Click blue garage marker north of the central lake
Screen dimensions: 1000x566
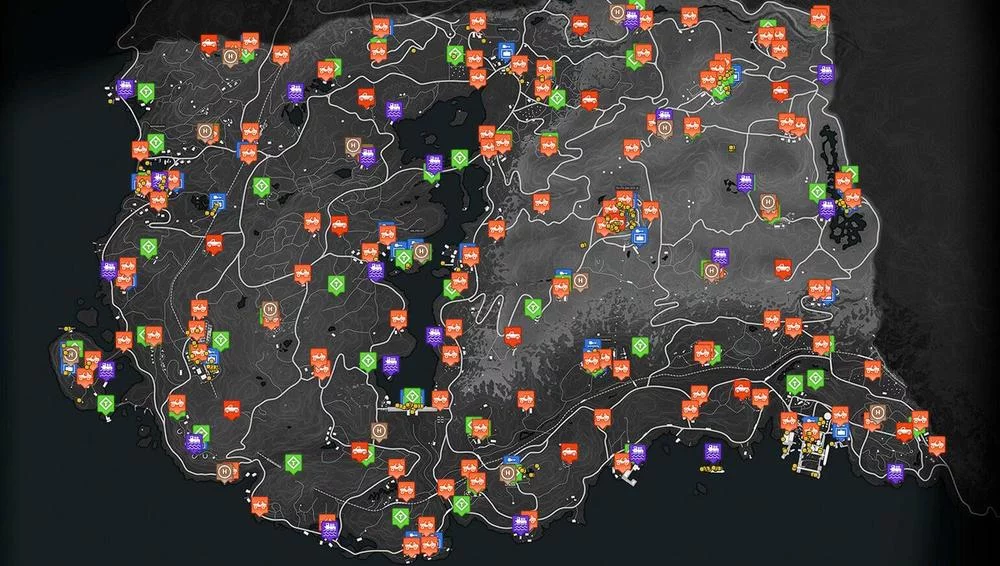click(x=506, y=51)
